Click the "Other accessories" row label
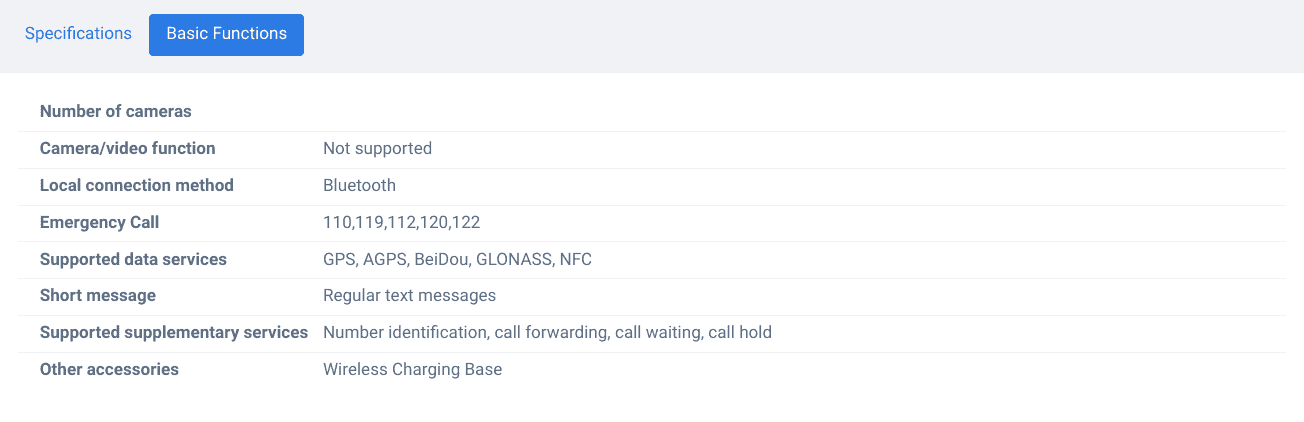Screen dimensions: 1304x422 coord(109,369)
